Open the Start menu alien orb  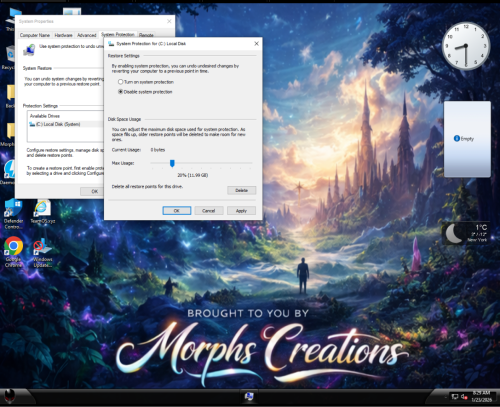(10, 396)
